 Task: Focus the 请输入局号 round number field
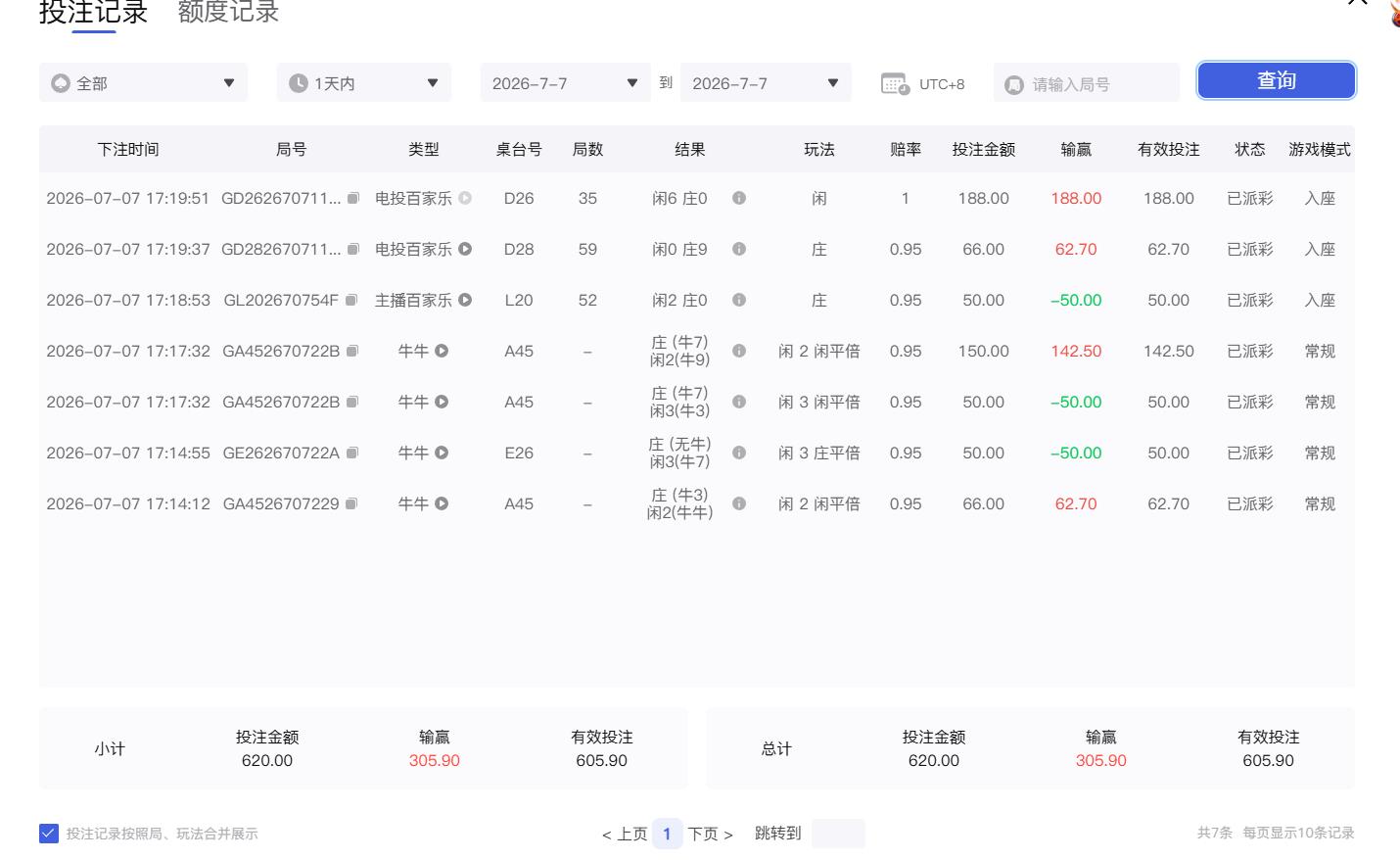point(1087,83)
